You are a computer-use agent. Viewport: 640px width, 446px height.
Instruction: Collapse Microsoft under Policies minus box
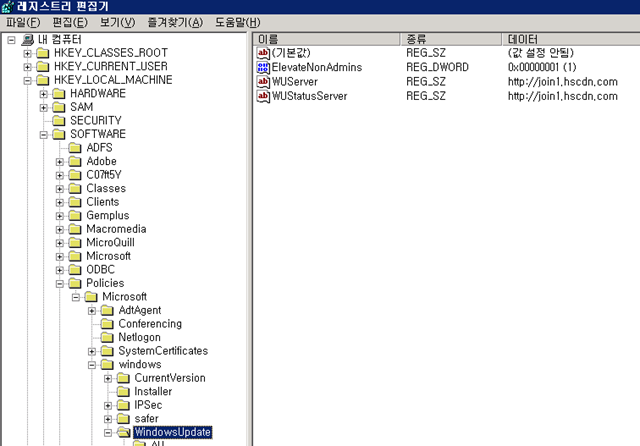[76, 297]
